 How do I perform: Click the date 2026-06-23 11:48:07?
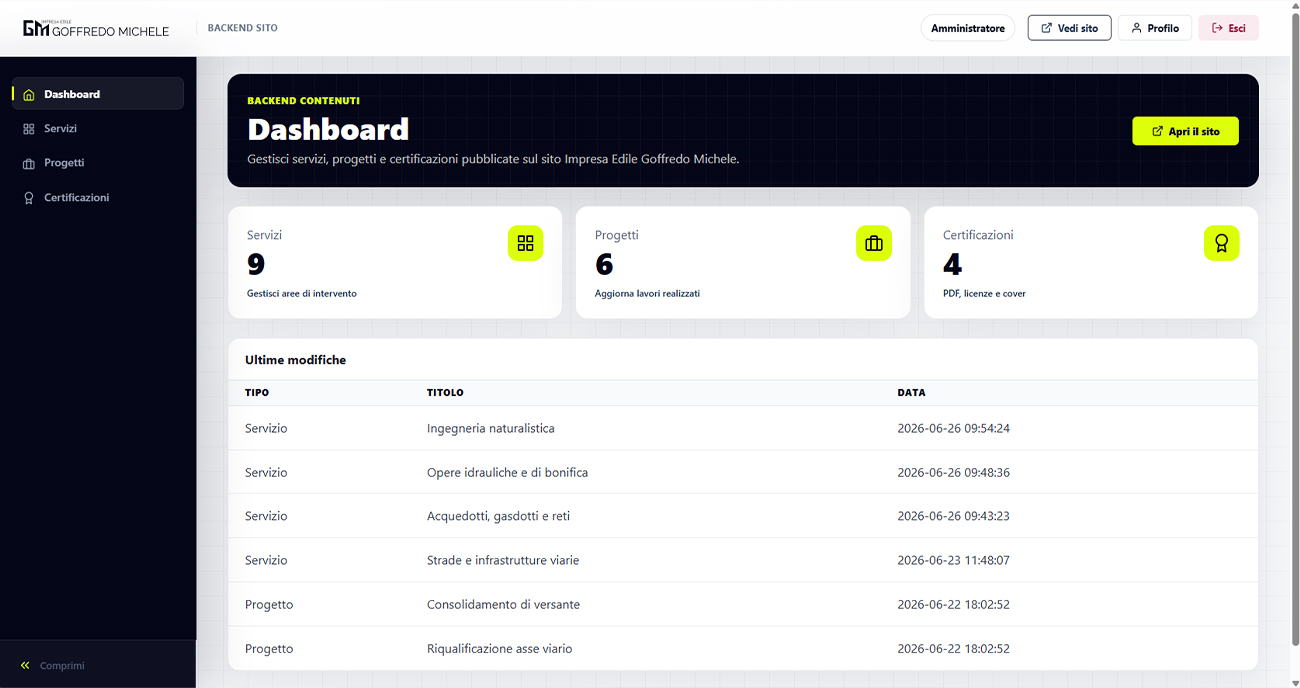953,560
